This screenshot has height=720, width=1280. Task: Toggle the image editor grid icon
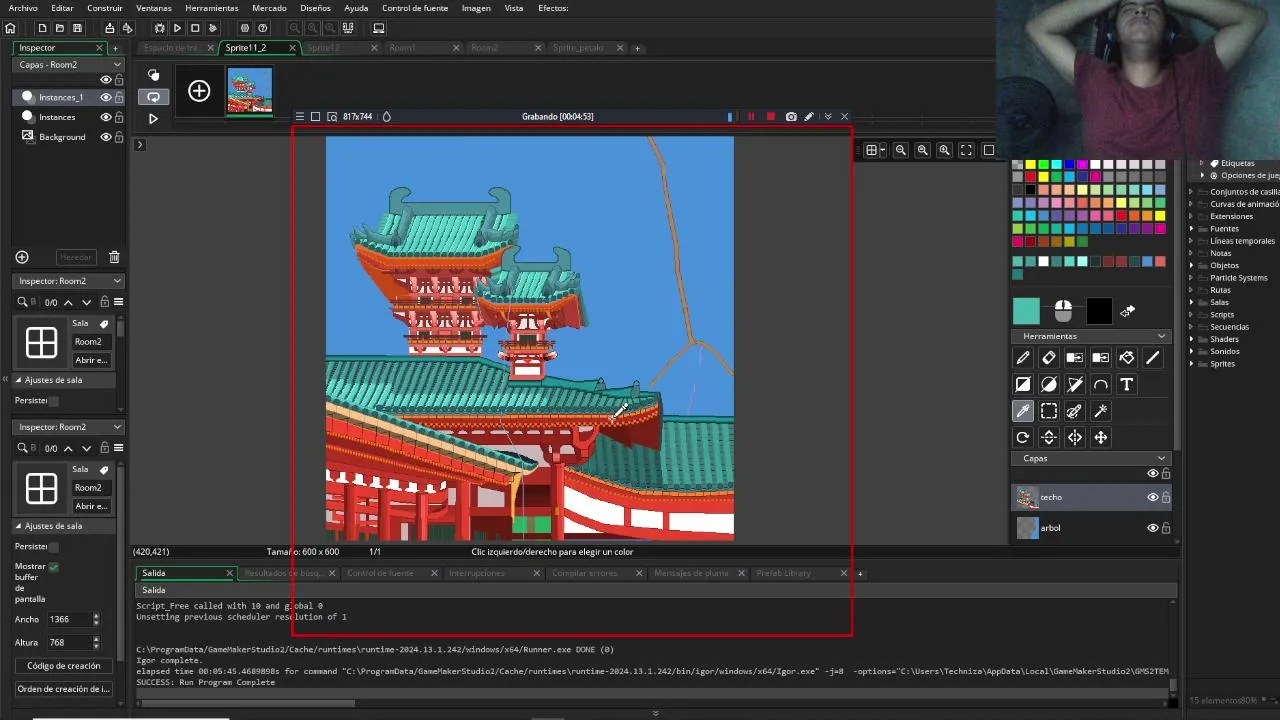[872, 150]
